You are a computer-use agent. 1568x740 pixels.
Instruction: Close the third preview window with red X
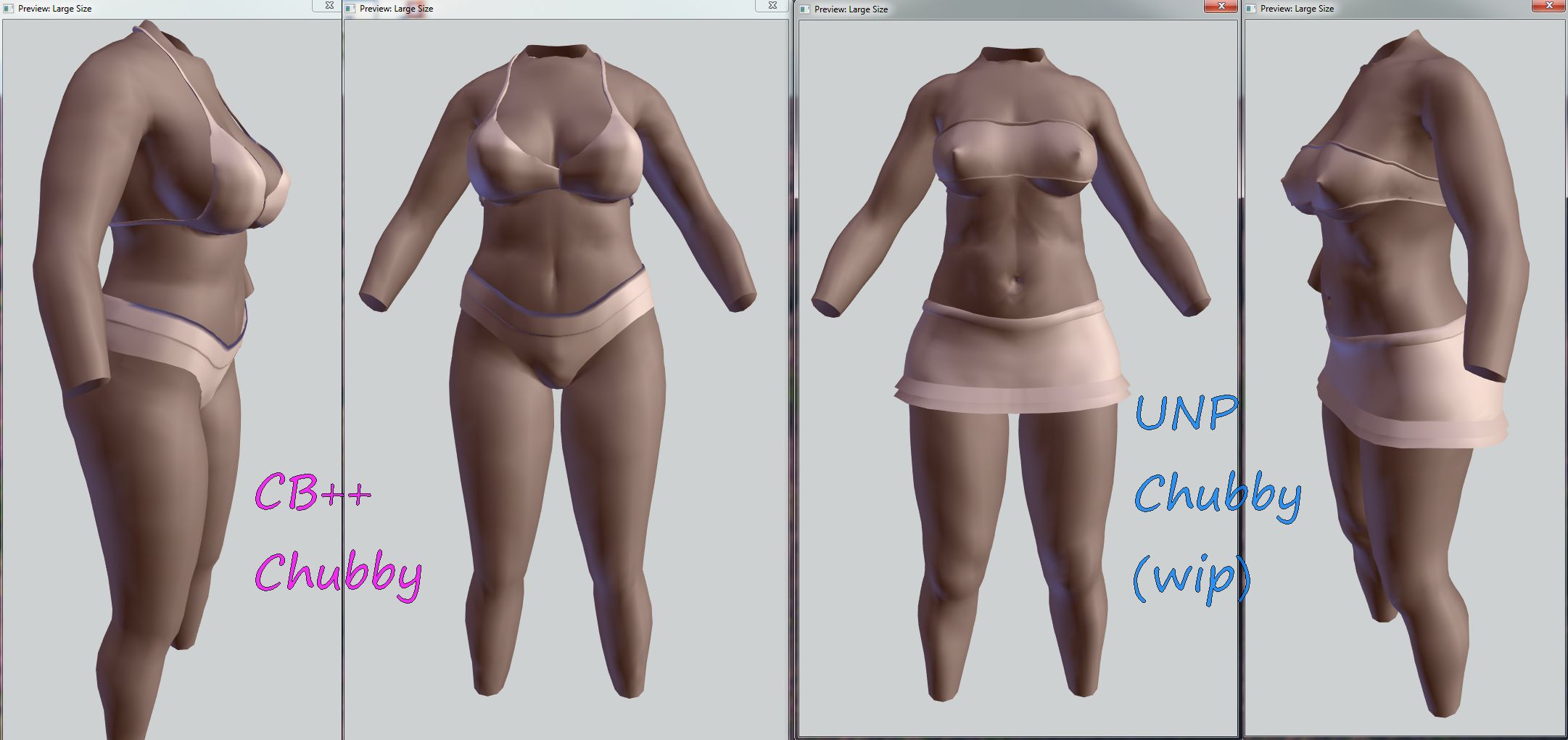[x=1221, y=6]
